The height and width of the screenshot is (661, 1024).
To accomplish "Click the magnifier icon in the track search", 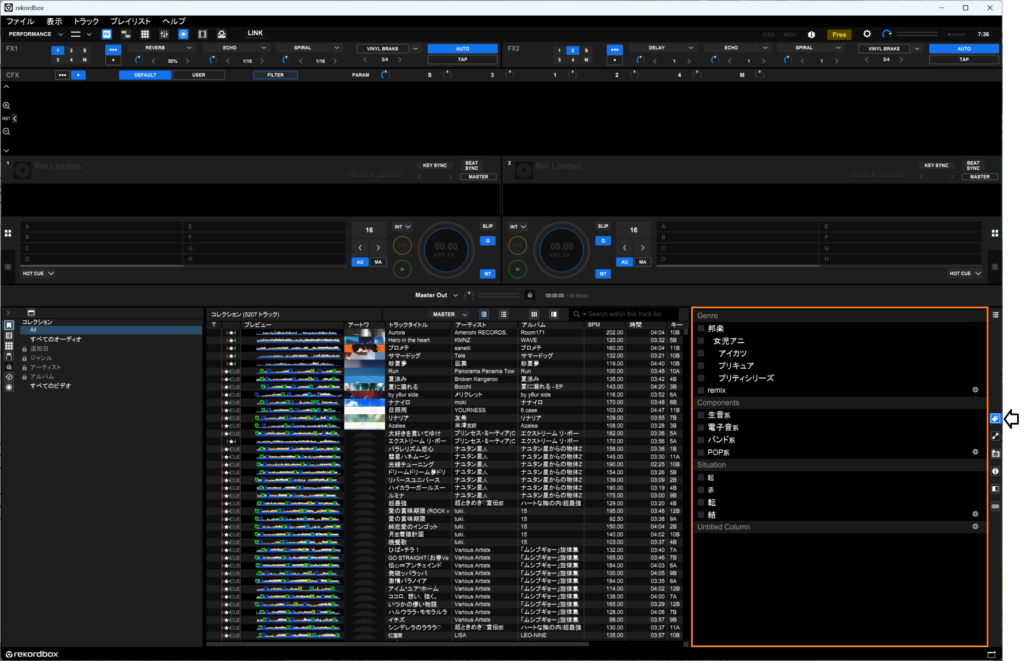I will click(577, 314).
